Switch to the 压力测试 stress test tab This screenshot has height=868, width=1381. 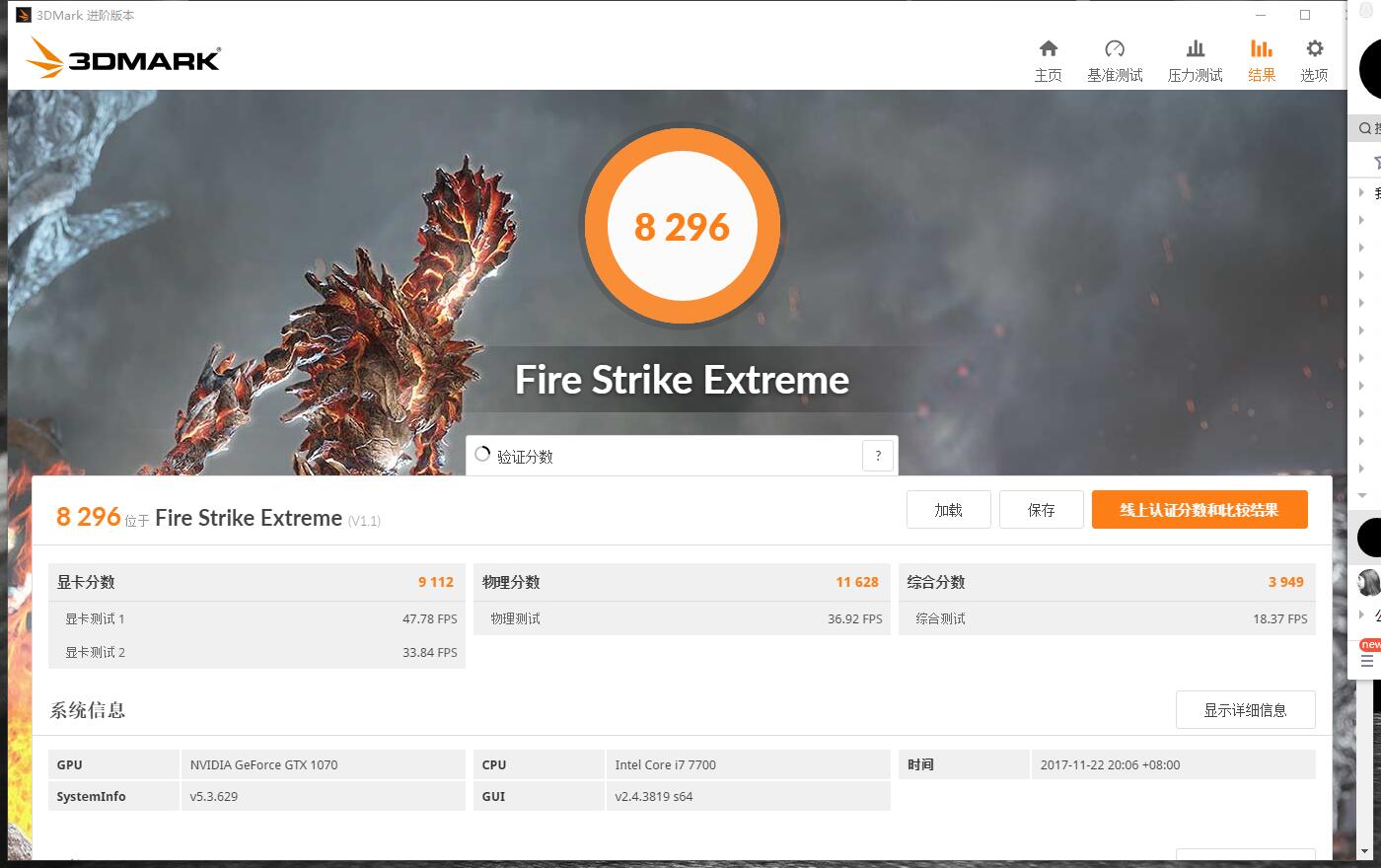(x=1195, y=61)
